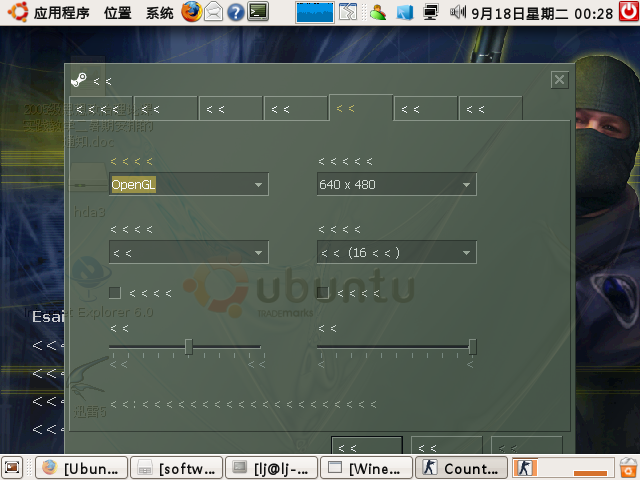Toggle the checkbox under the right dropdowns
The width and height of the screenshot is (640, 480).
click(323, 293)
